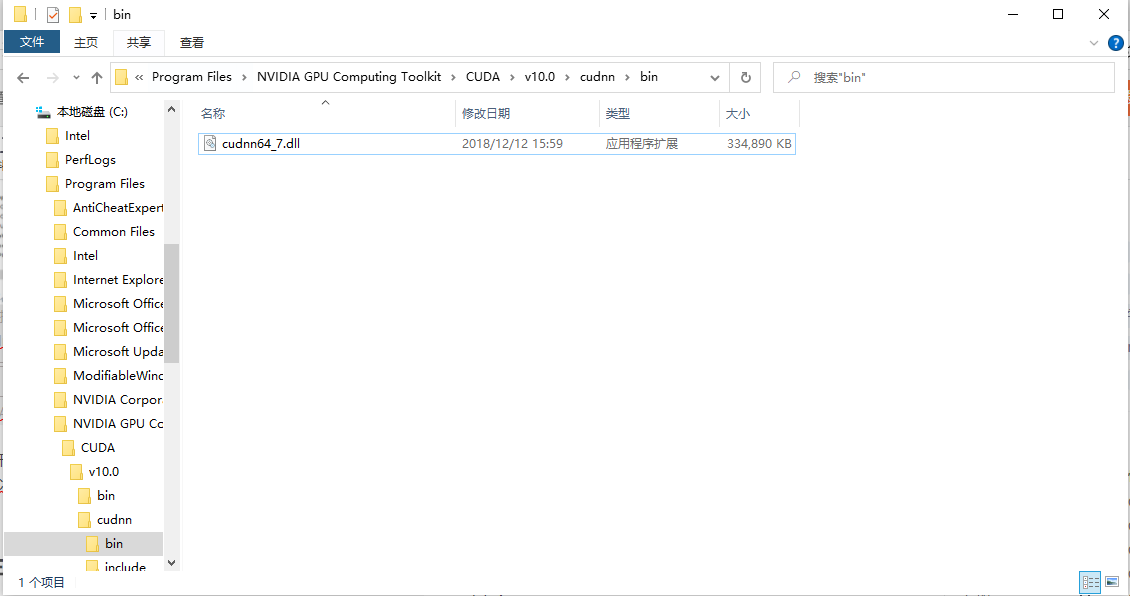Click the Back navigation arrow
The width and height of the screenshot is (1130, 596).
(23, 78)
